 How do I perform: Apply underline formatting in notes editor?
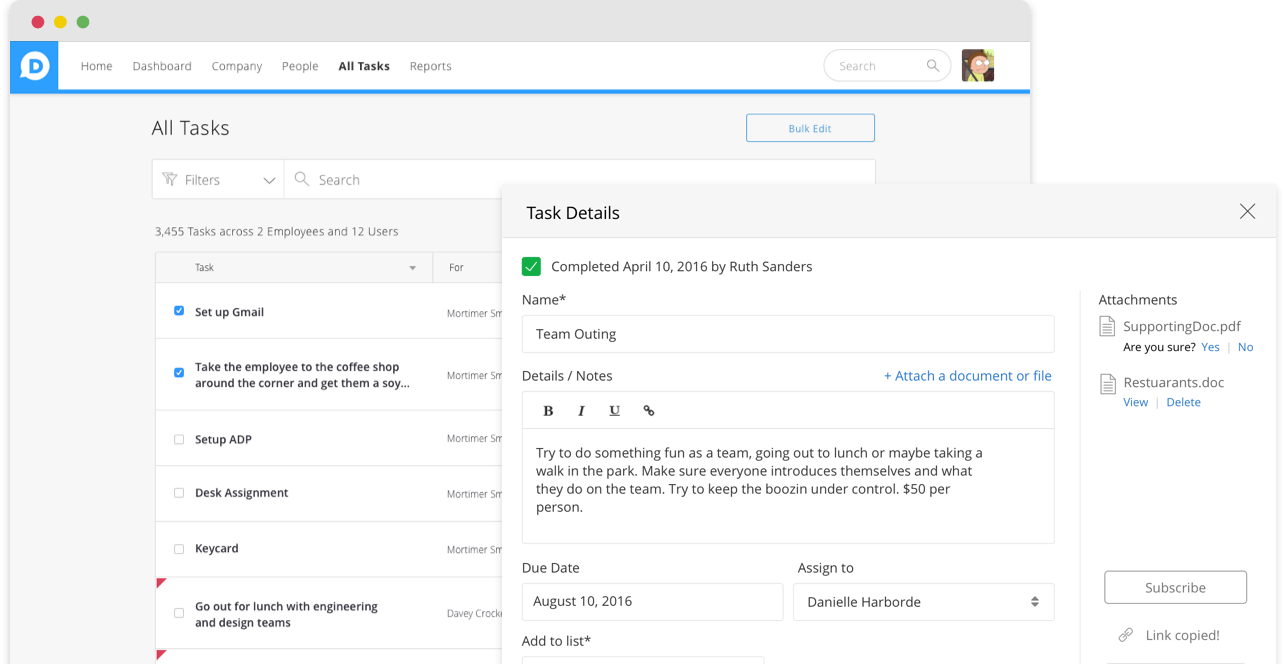tap(614, 411)
